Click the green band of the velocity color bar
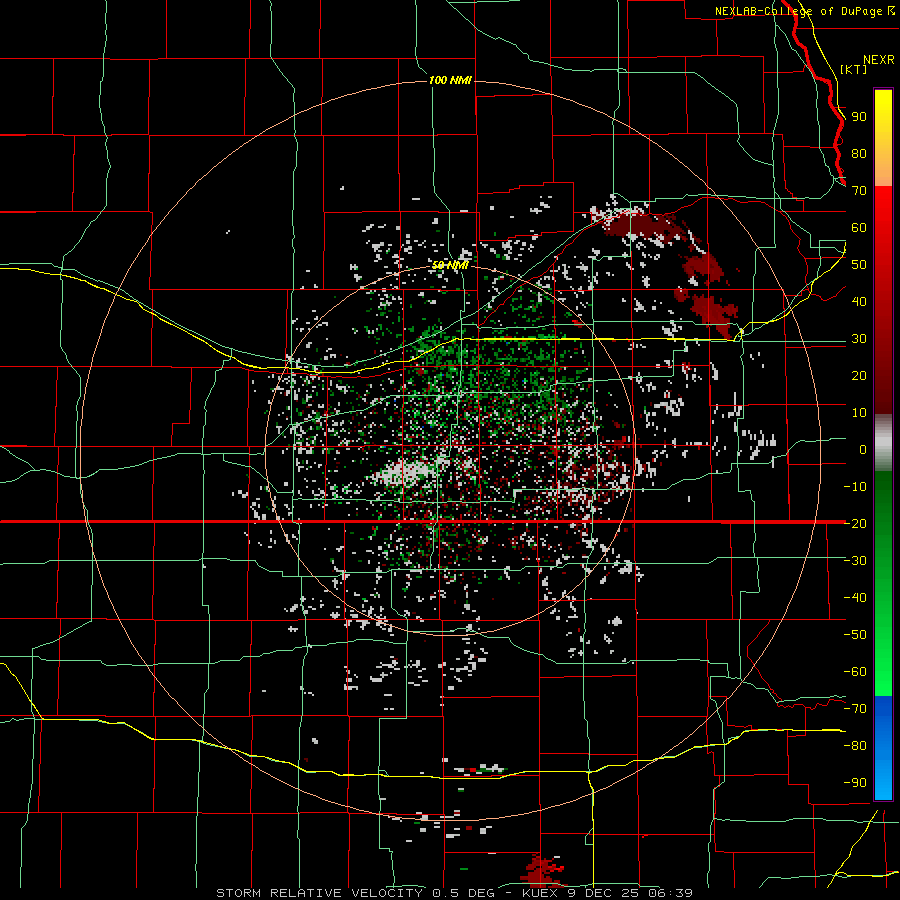The height and width of the screenshot is (900, 900). click(883, 583)
